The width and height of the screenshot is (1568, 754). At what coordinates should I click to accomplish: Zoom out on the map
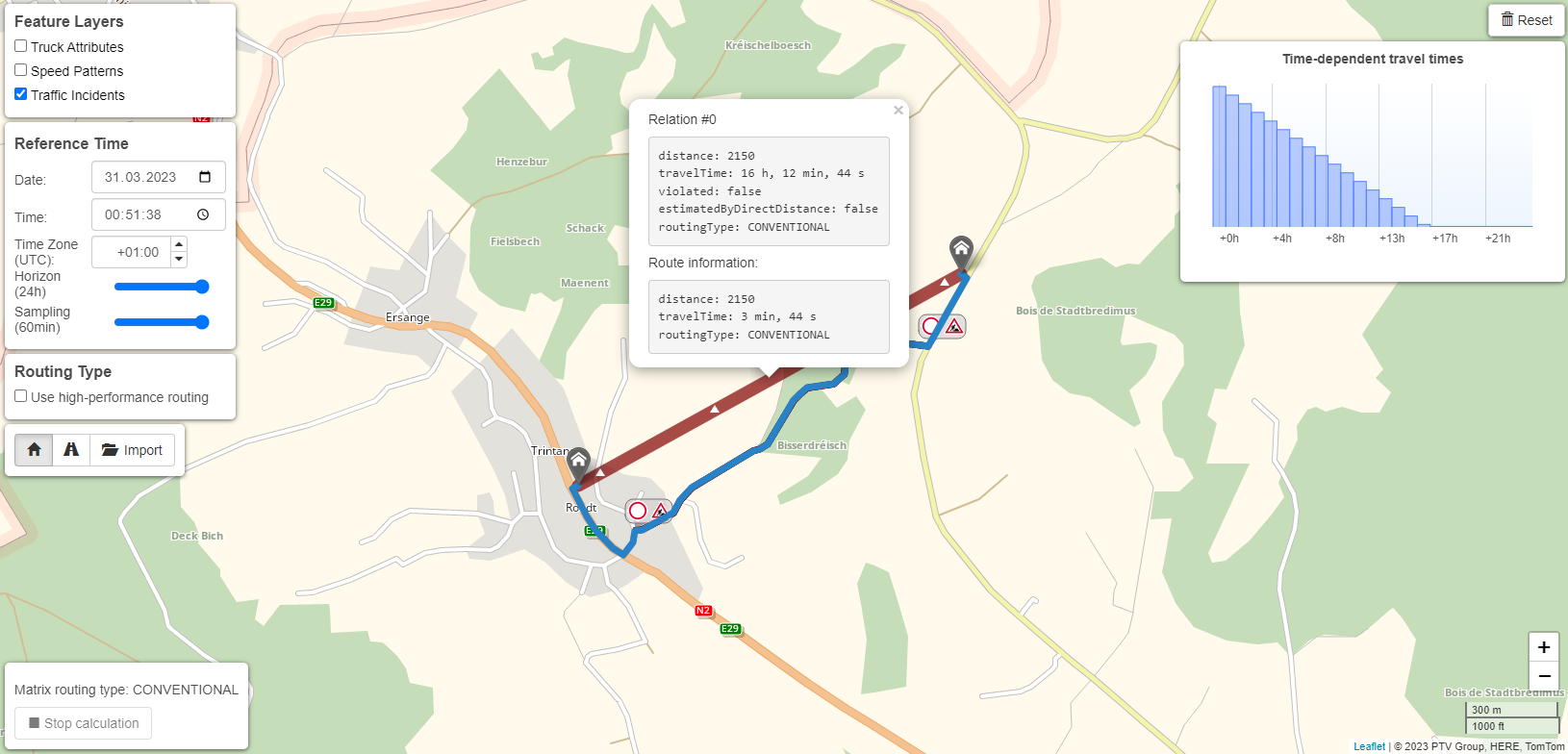(1544, 676)
